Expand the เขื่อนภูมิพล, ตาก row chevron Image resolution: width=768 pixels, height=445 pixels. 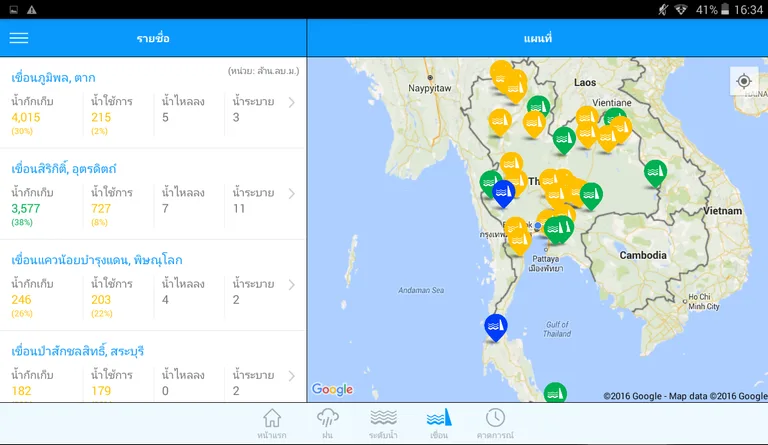[x=291, y=102]
